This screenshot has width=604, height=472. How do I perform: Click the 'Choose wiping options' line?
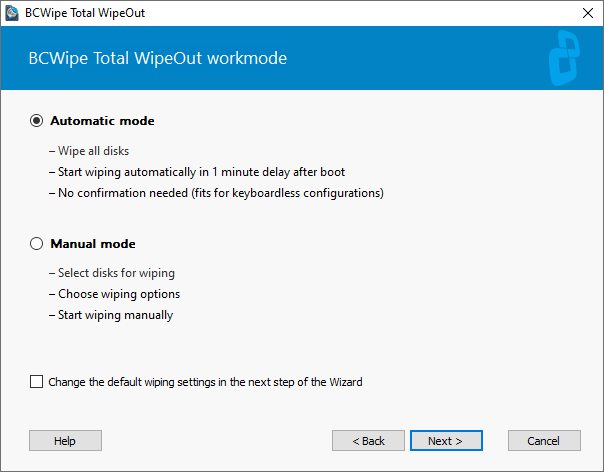(x=114, y=294)
